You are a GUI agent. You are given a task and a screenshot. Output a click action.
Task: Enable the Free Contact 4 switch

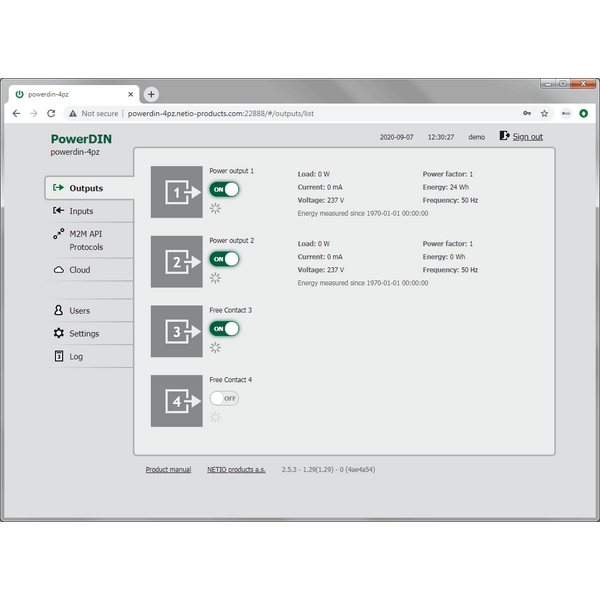click(224, 398)
